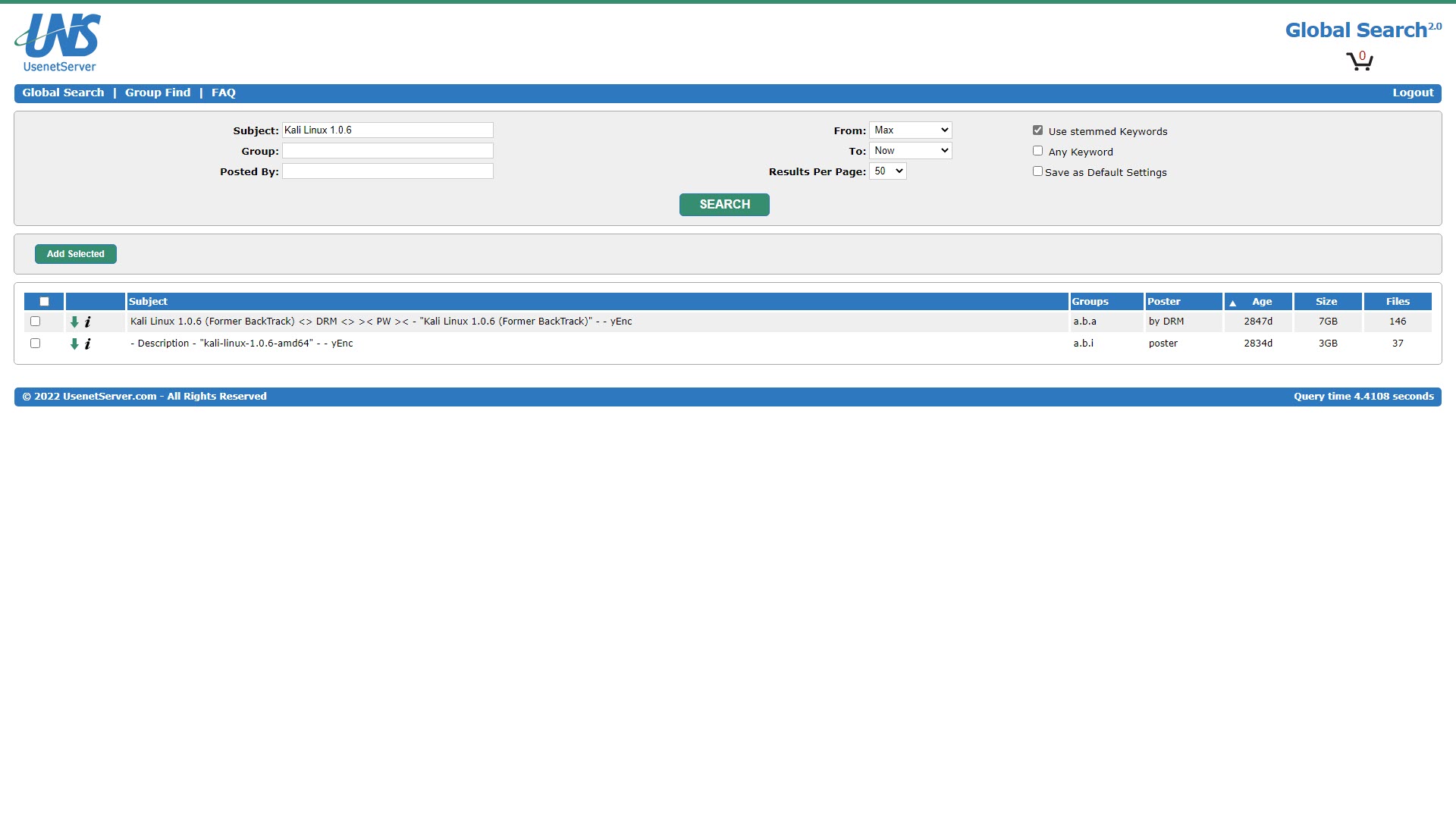The width and height of the screenshot is (1456, 819).
Task: Tick the select-all checkbox in table header
Action: click(44, 302)
